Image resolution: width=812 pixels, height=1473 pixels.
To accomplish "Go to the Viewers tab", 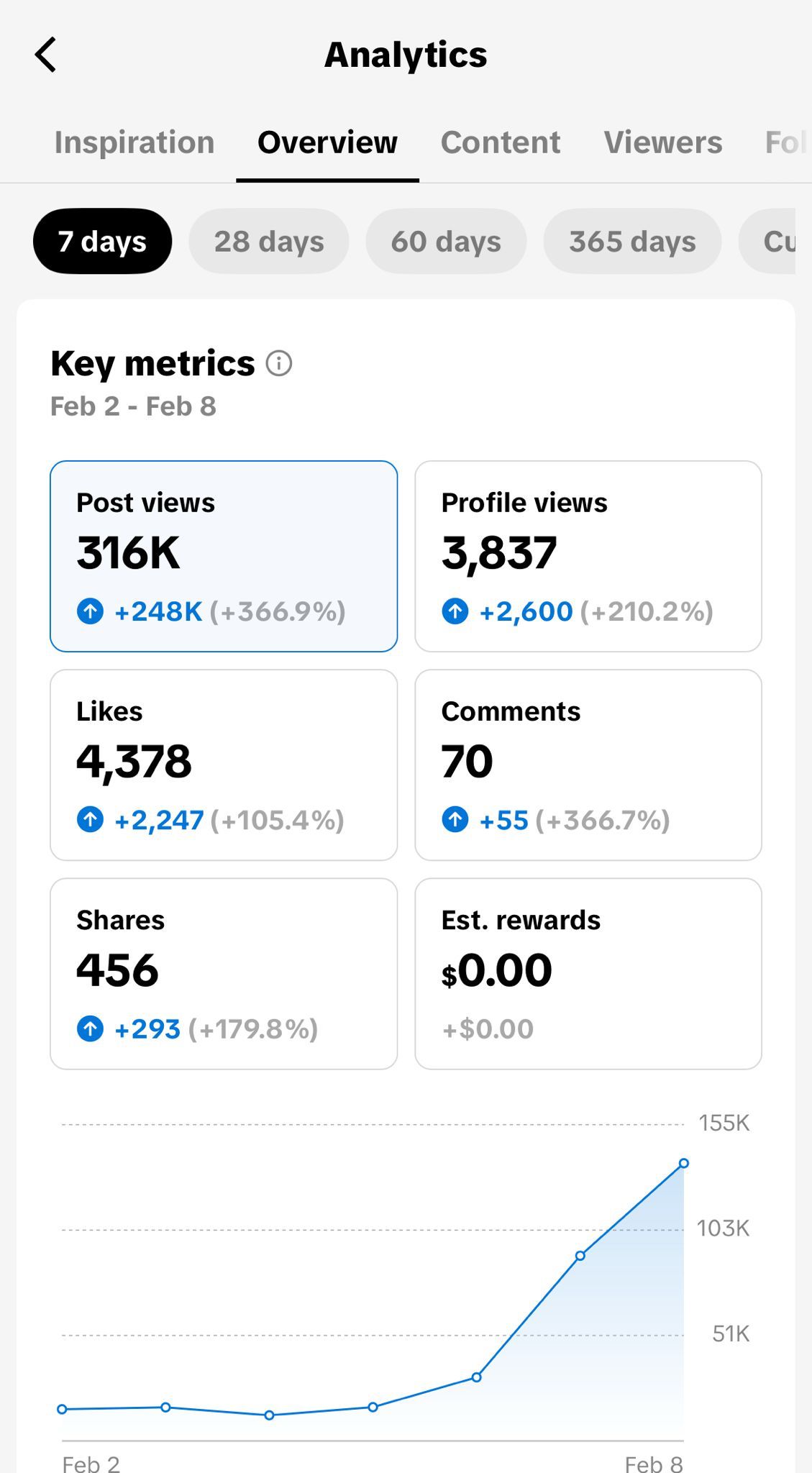I will pos(662,142).
